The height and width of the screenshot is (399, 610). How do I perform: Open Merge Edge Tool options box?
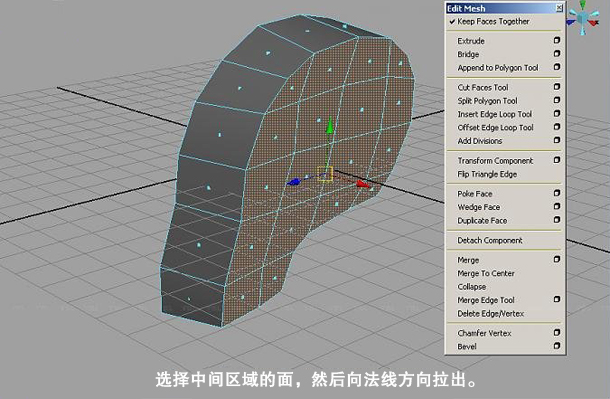[x=557, y=299]
